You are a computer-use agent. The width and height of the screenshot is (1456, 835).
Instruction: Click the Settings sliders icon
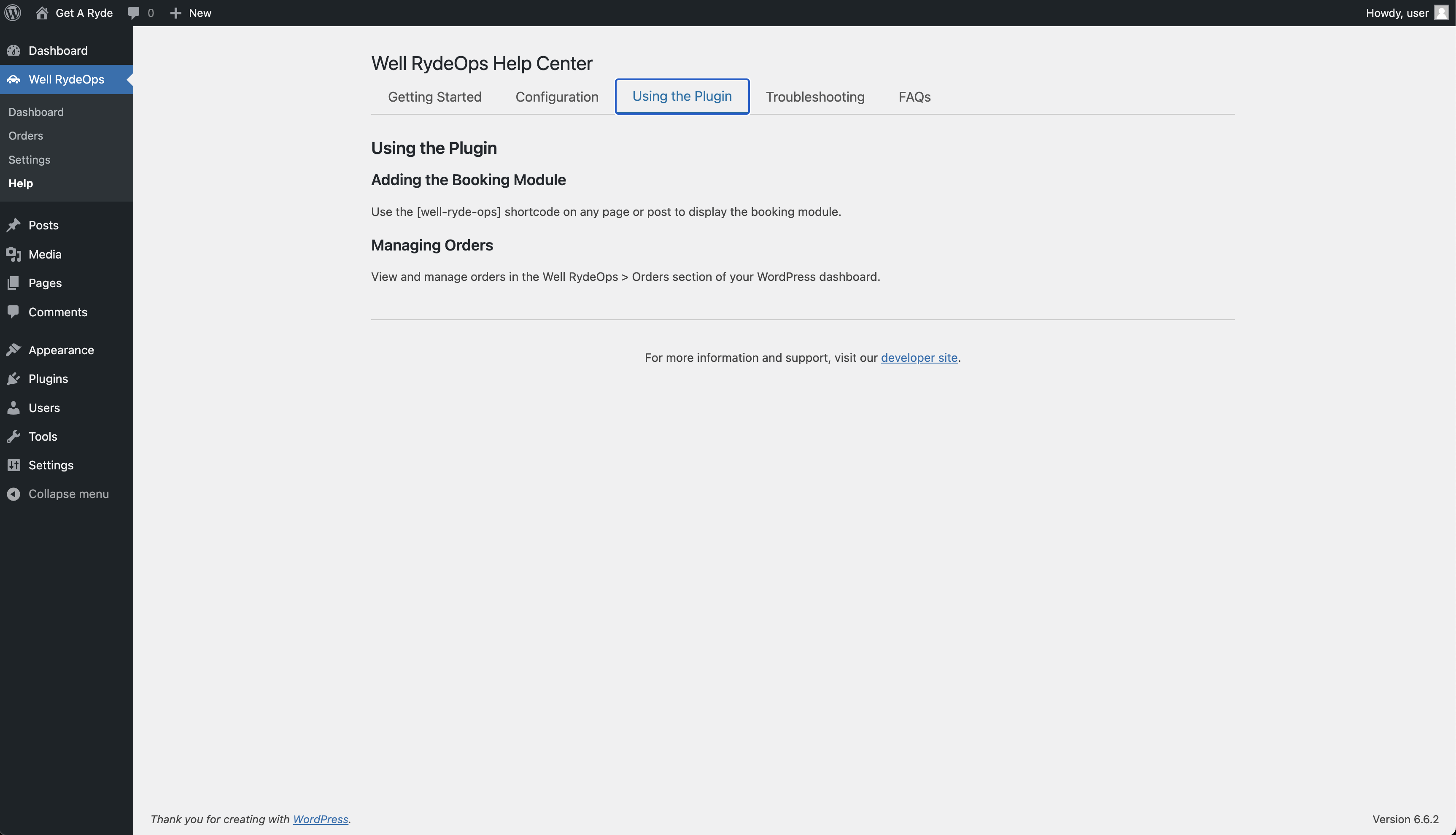(14, 465)
